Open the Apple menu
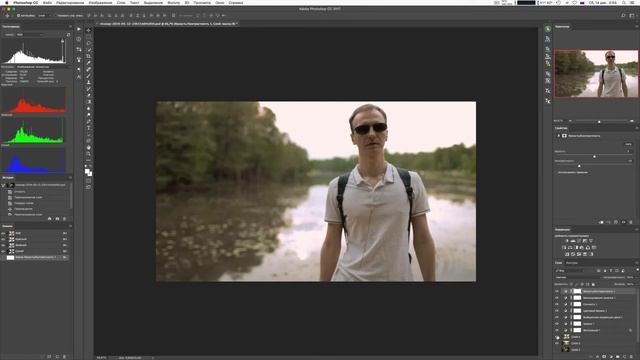Viewport: 640px width, 360px height. point(6,3)
